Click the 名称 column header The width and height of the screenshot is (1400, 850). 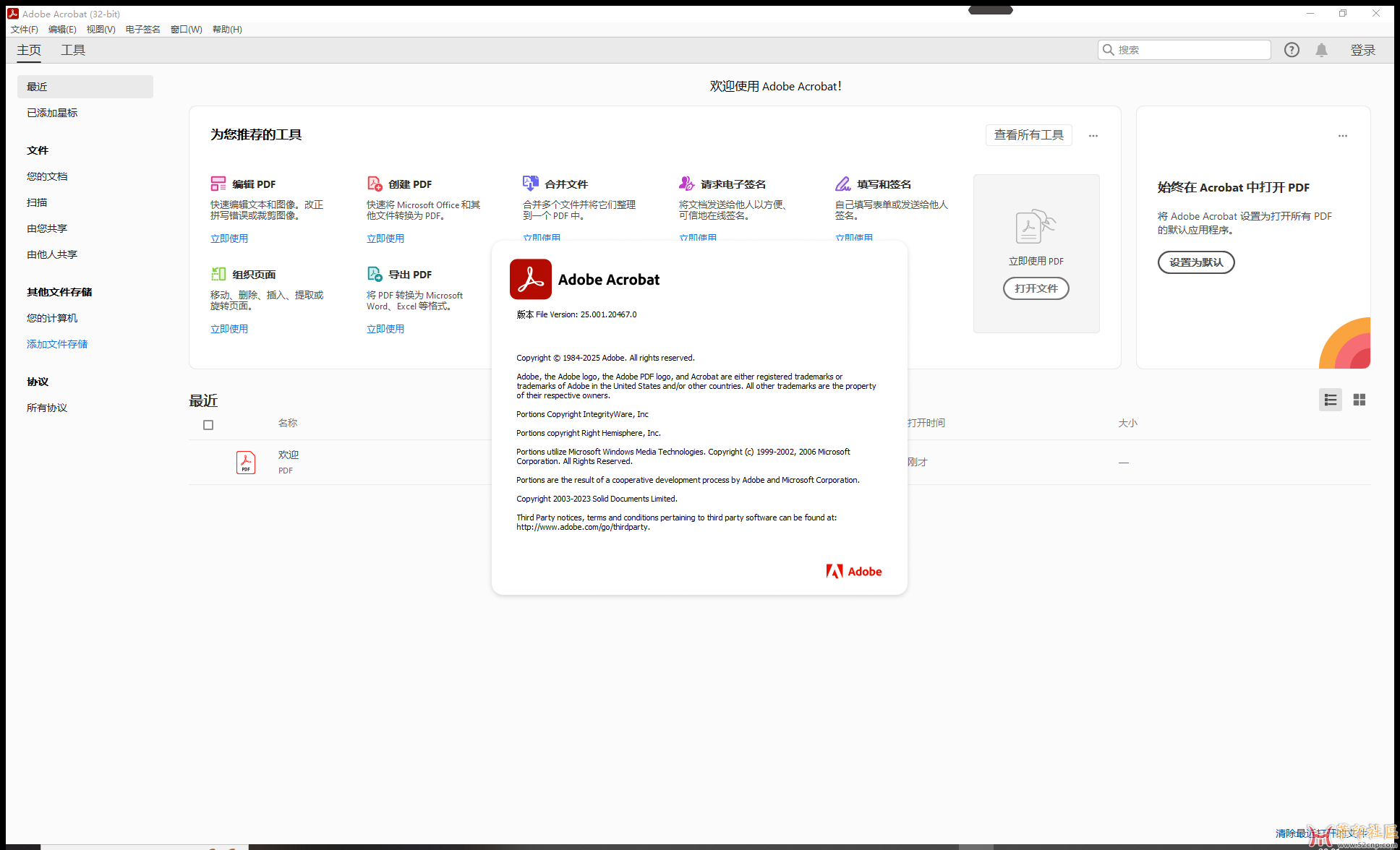pyautogui.click(x=288, y=423)
